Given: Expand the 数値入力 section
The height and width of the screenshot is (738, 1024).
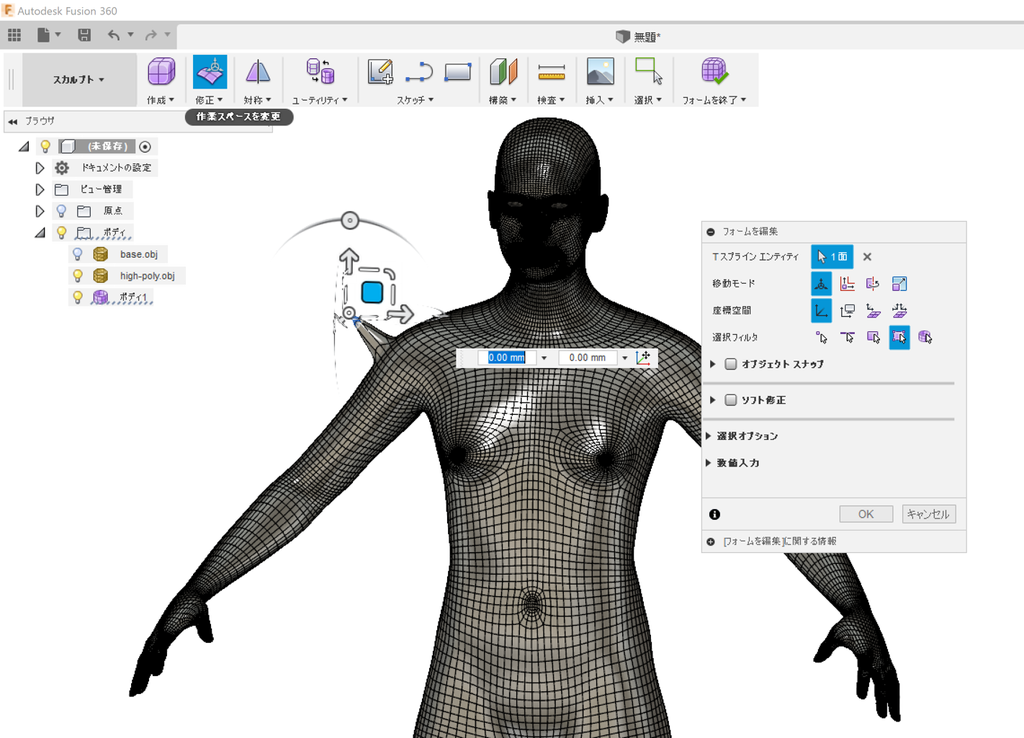Looking at the screenshot, I should click(709, 462).
